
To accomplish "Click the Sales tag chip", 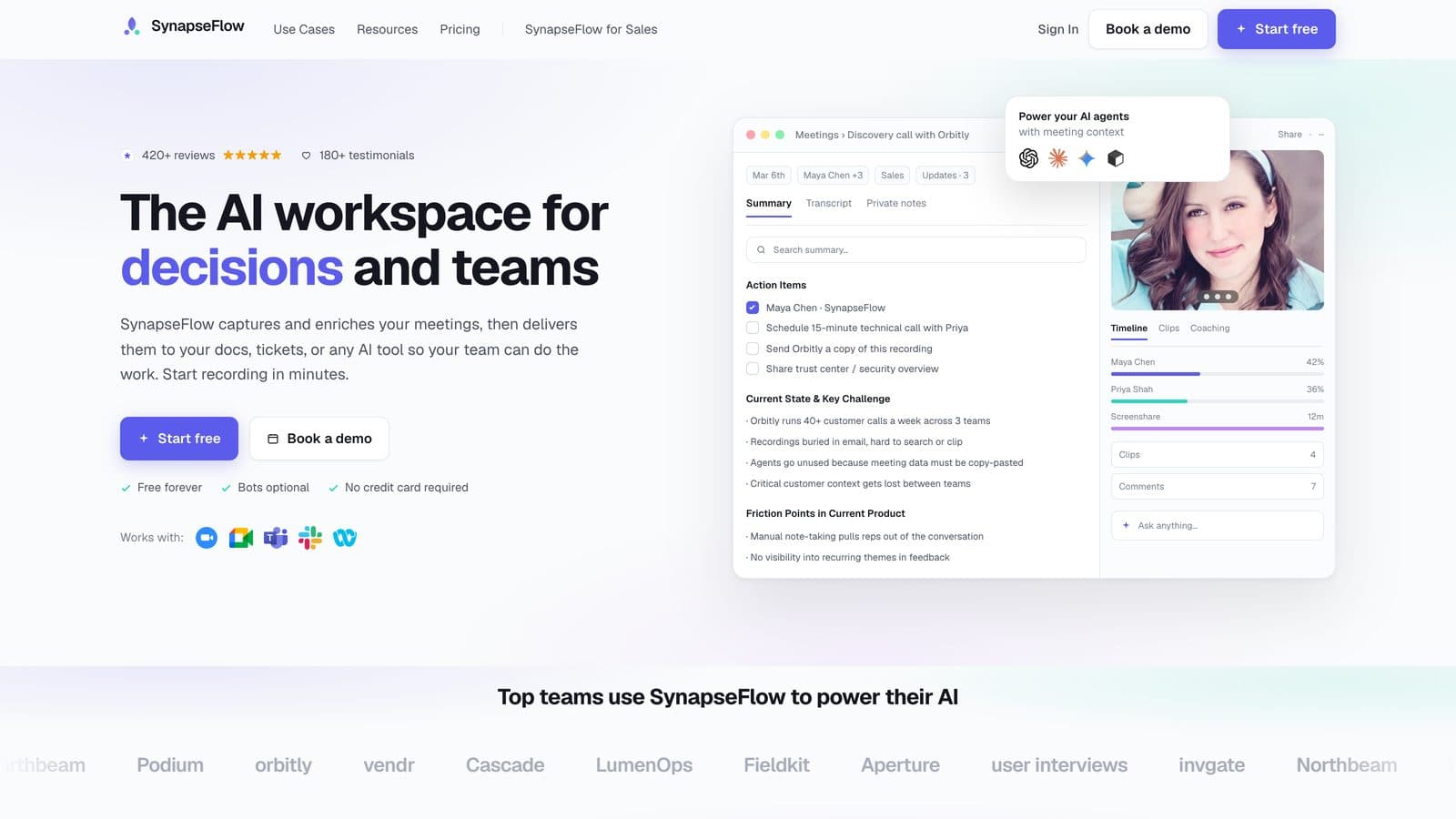I will (x=892, y=176).
